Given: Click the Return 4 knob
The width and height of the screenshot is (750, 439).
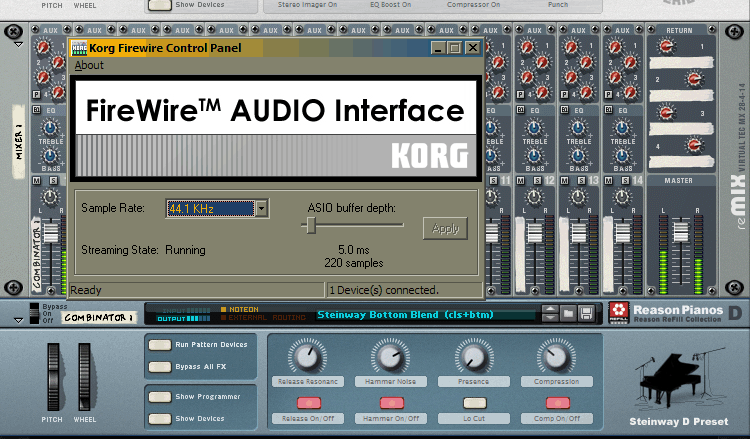Looking at the screenshot, I should click(x=694, y=144).
